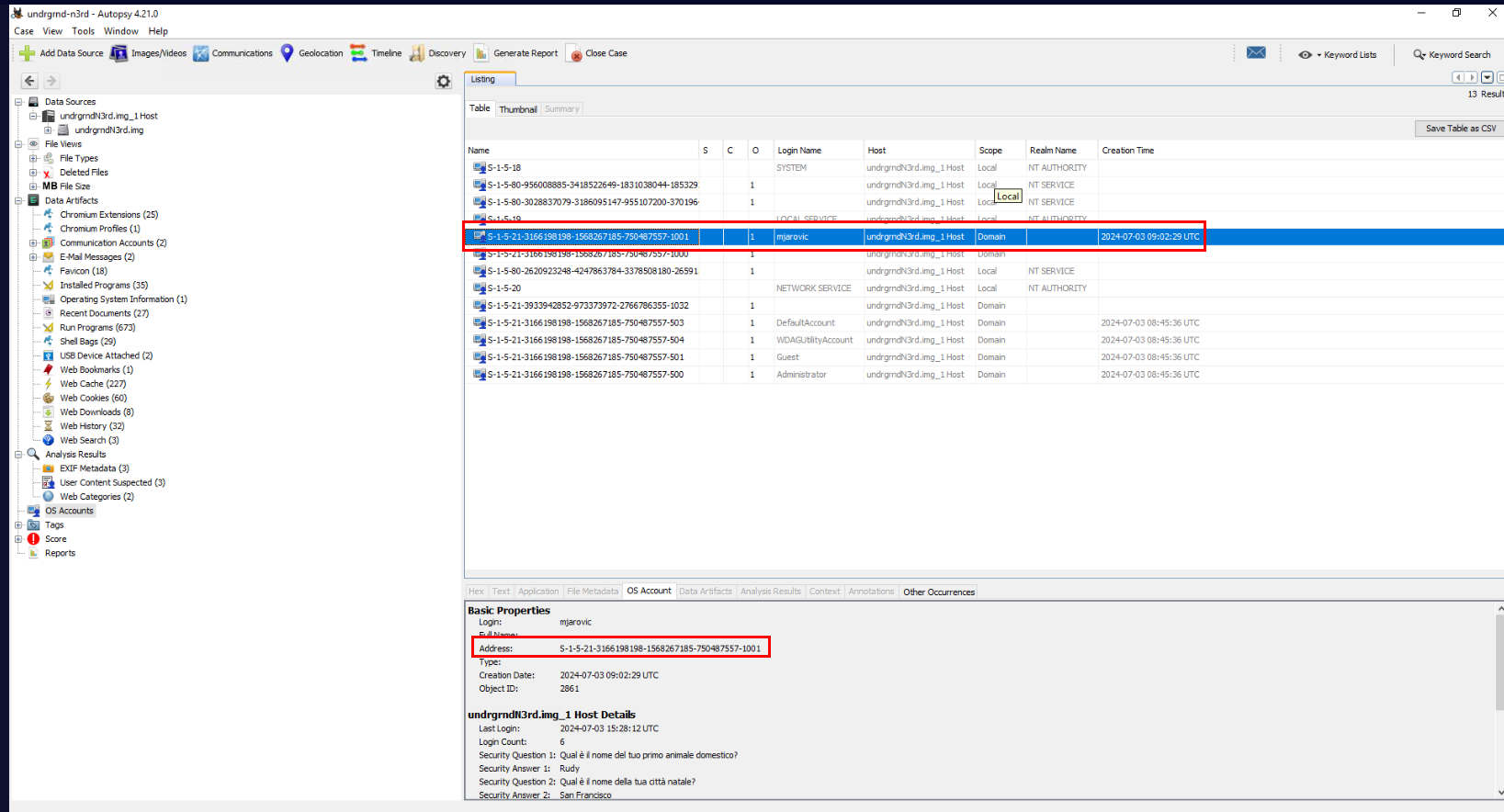Click the Web Cookies cookie icon
1504x812 pixels.
click(x=49, y=398)
